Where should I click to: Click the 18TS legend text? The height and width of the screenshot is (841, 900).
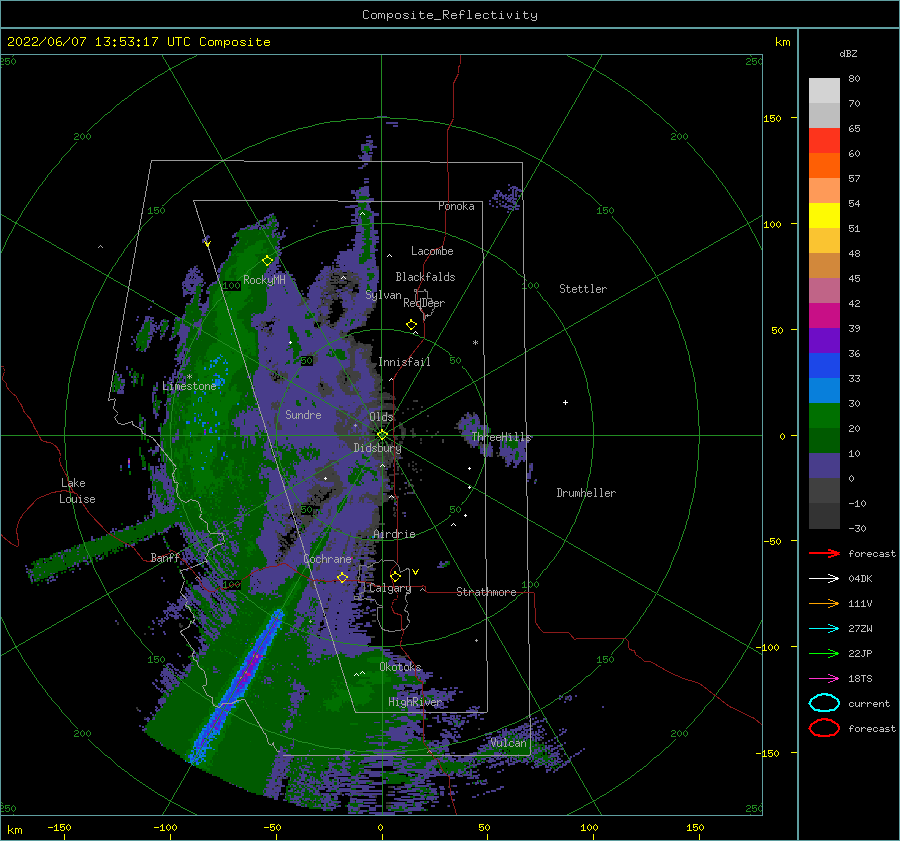click(860, 679)
